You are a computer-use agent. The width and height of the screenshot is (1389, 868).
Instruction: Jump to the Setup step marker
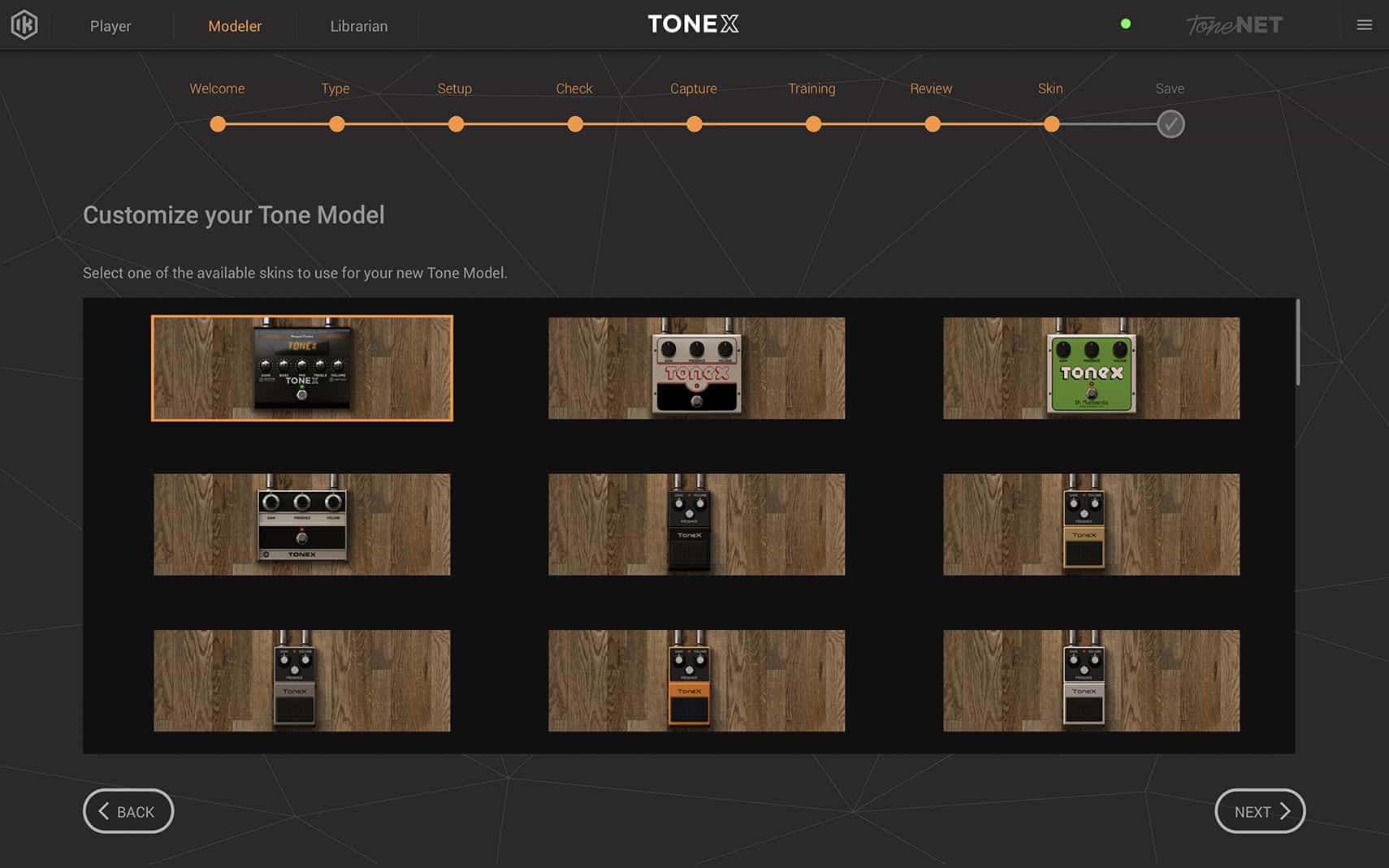tap(457, 124)
